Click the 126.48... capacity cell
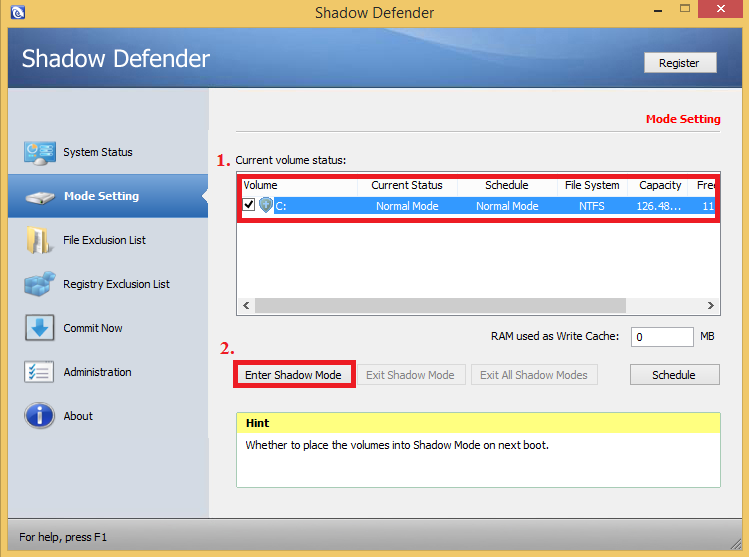This screenshot has width=752, height=560. (659, 206)
